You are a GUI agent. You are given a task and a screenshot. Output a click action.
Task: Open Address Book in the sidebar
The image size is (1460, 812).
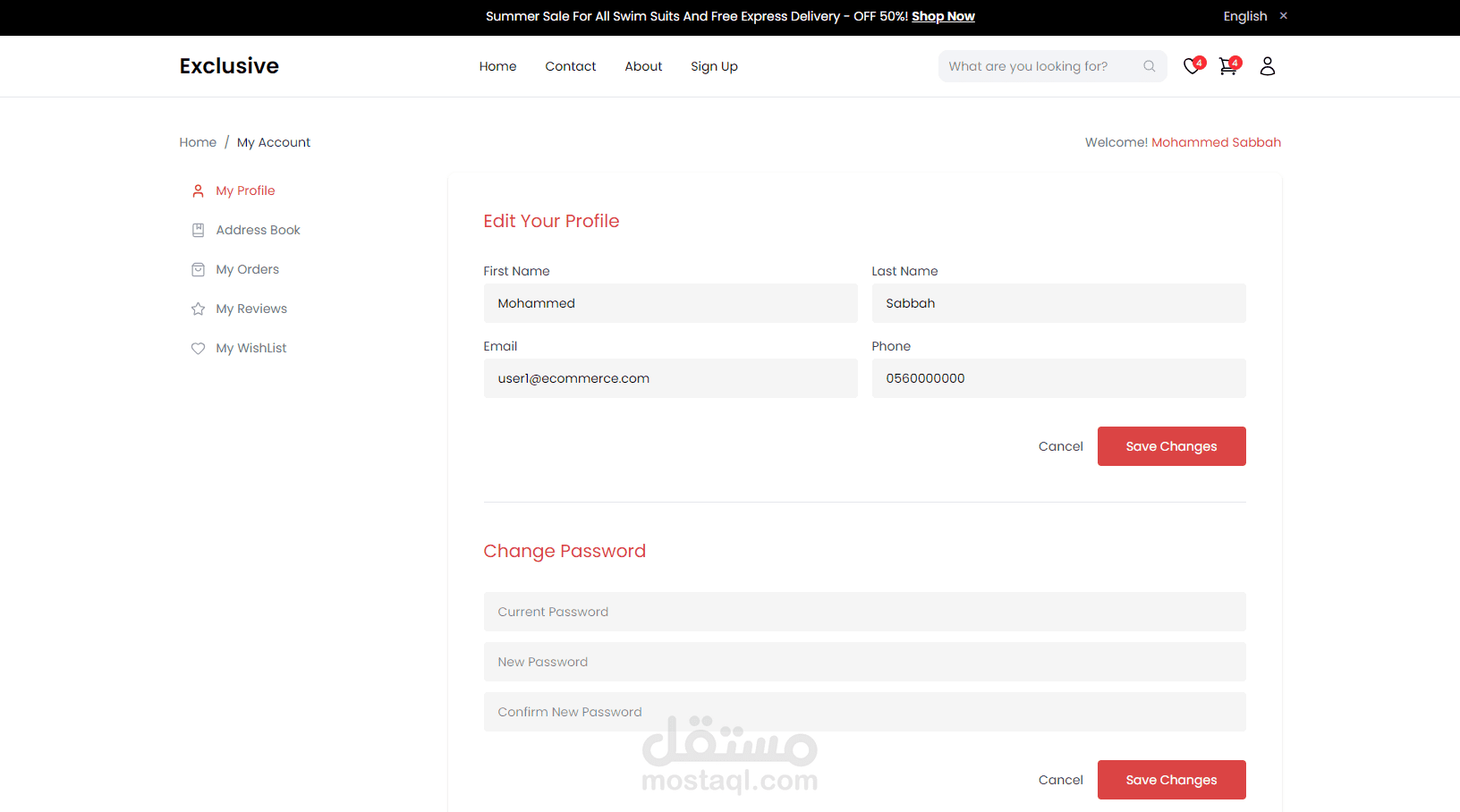click(258, 230)
